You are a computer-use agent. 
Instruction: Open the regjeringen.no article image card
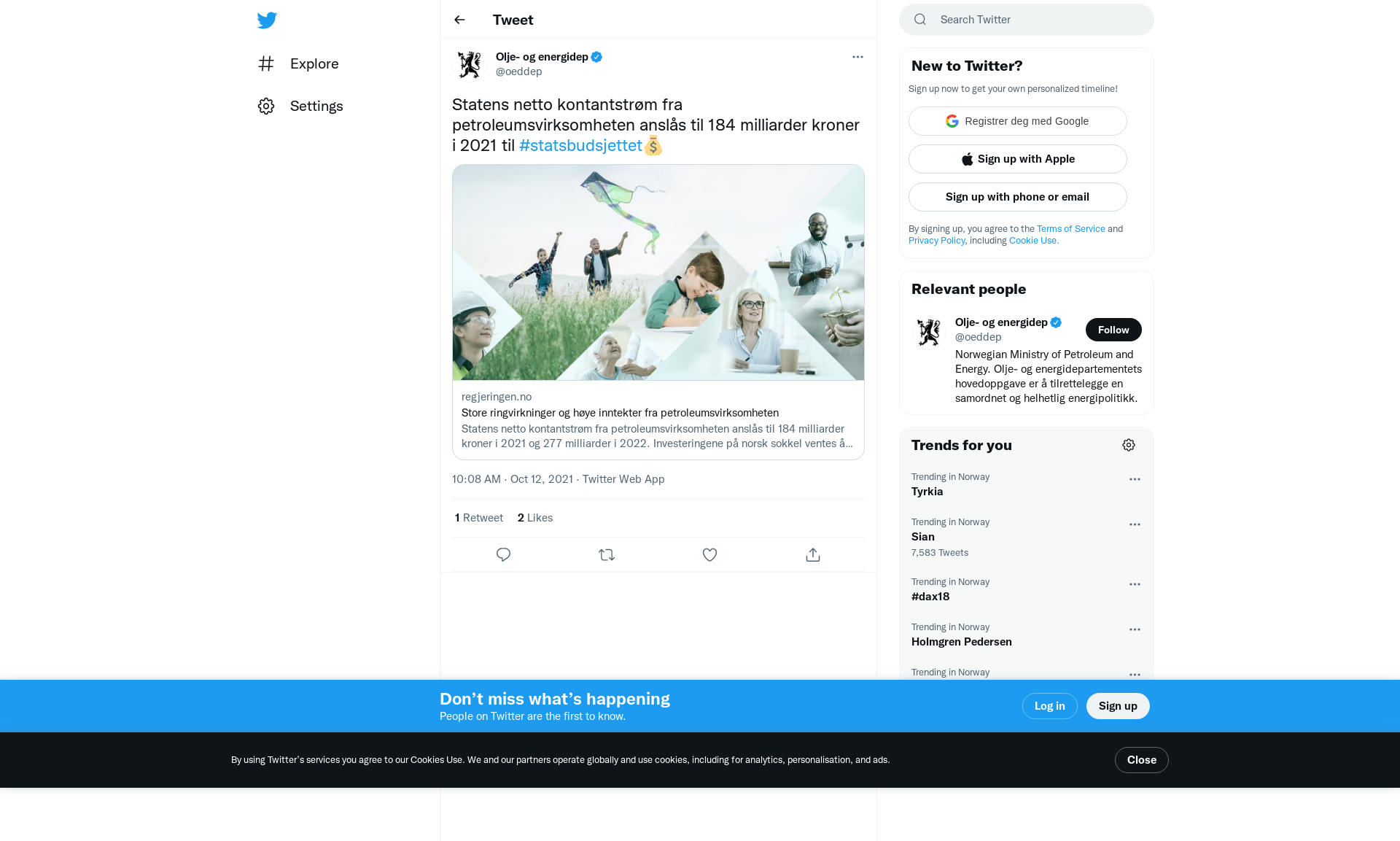click(x=658, y=272)
